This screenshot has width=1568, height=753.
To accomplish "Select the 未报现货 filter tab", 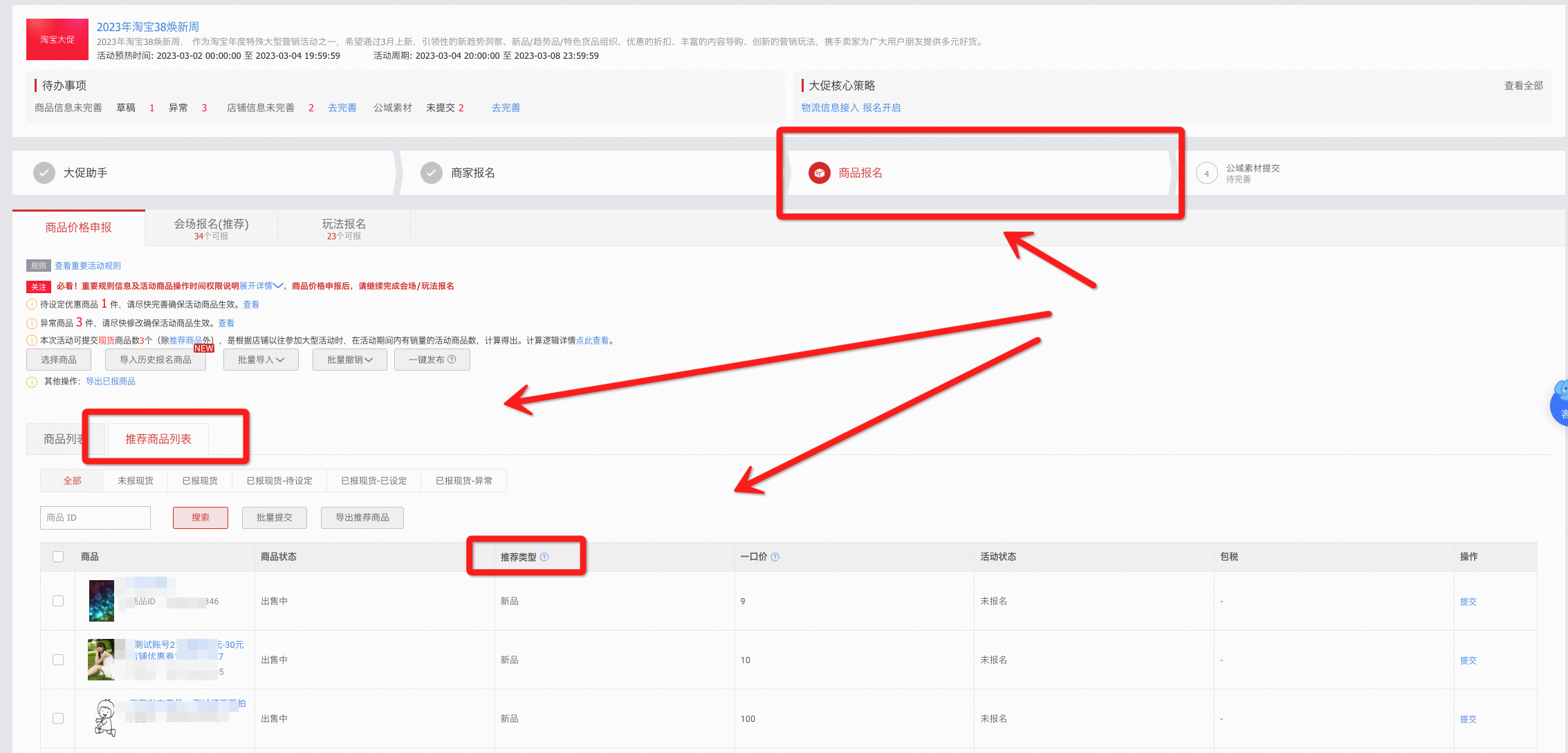I will click(x=136, y=481).
